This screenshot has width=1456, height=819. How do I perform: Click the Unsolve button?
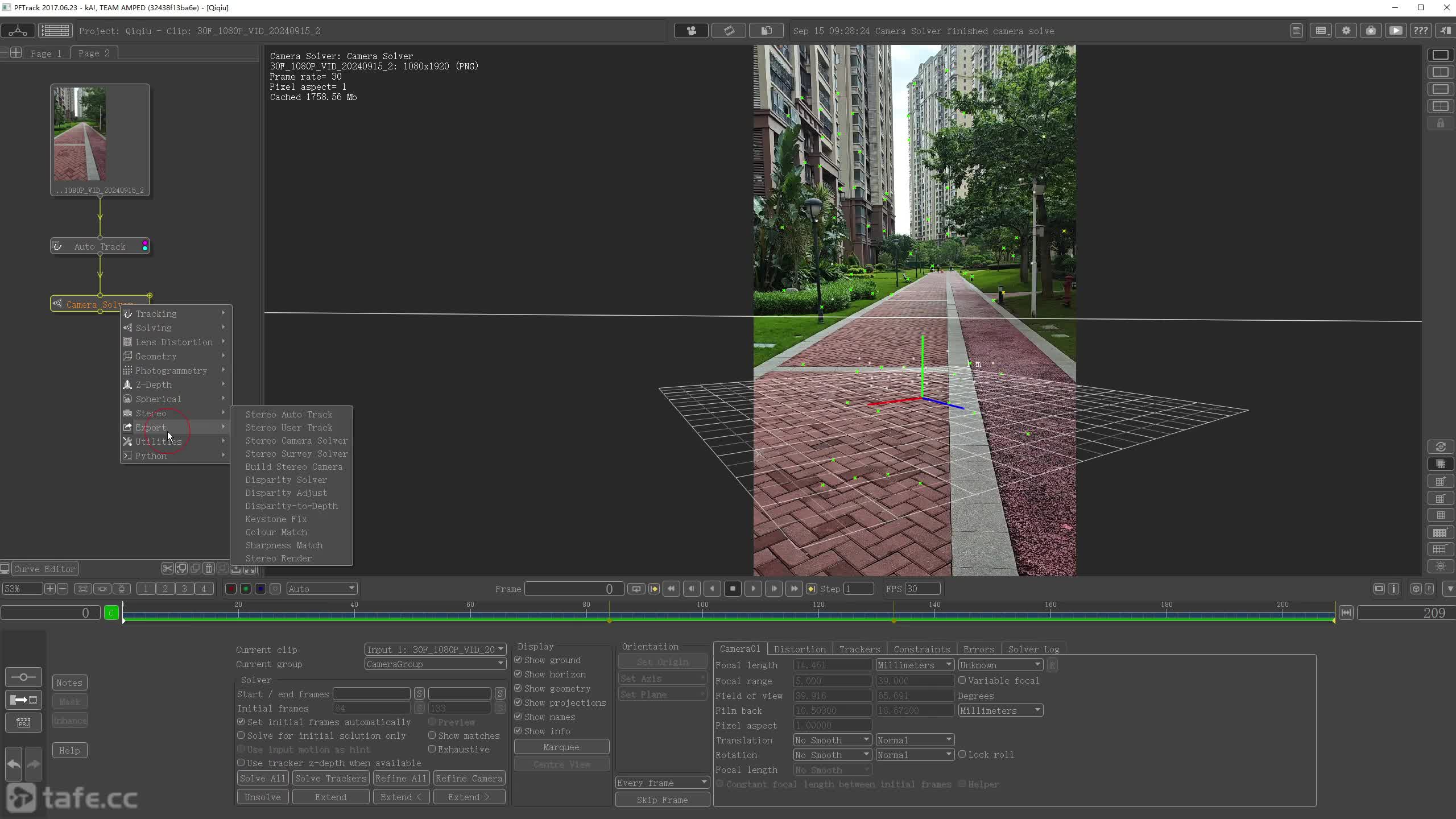click(263, 797)
